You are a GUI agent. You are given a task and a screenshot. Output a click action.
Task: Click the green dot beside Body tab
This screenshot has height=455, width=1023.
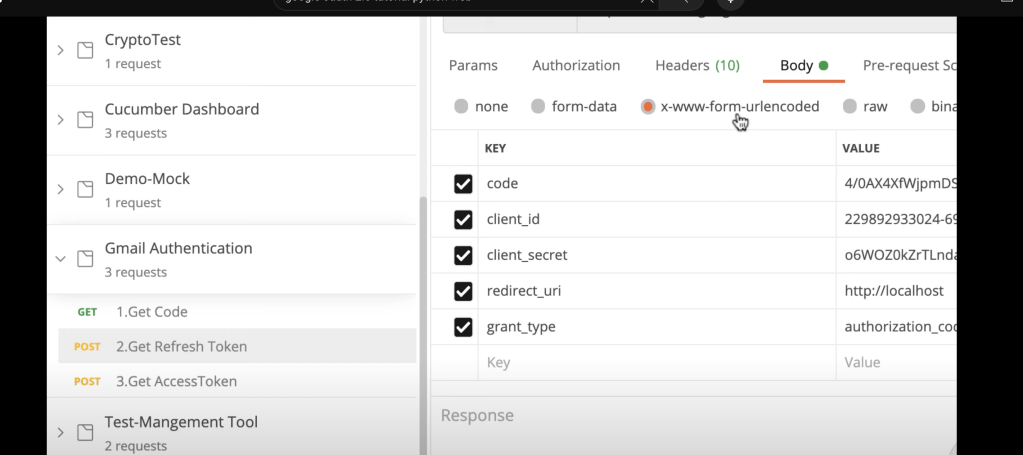pyautogui.click(x=823, y=65)
